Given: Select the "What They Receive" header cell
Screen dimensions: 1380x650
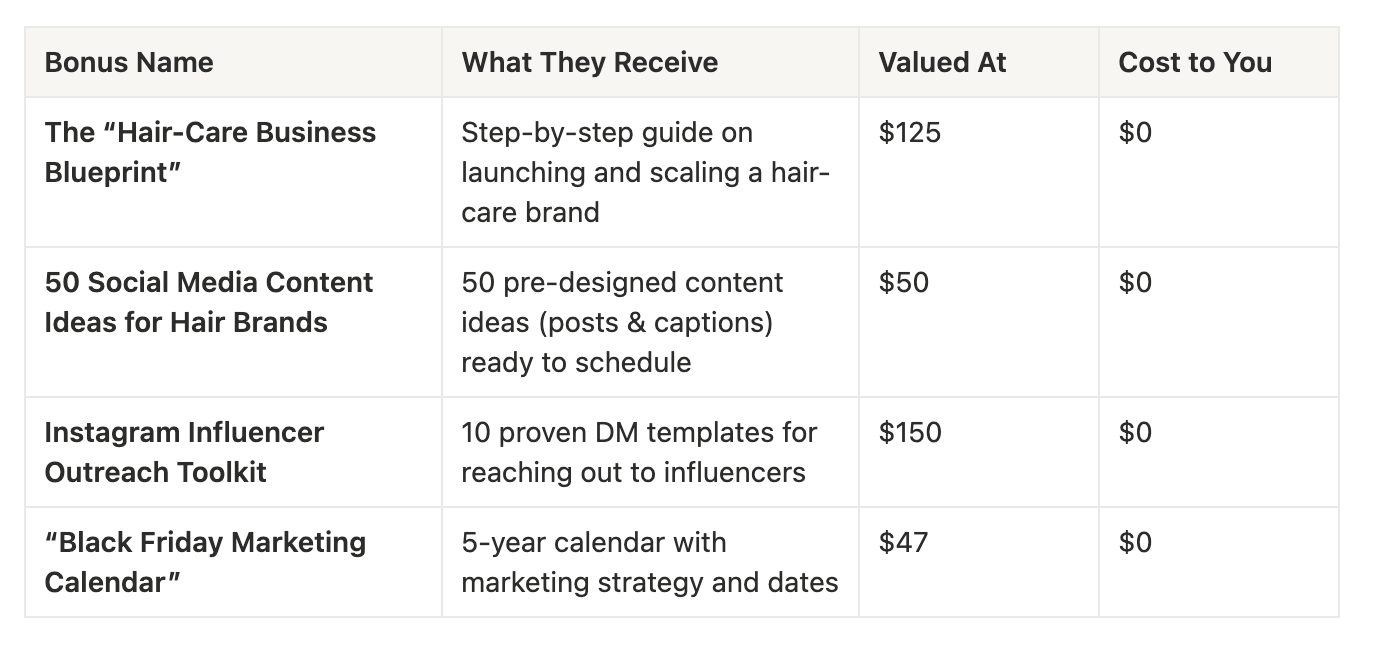Looking at the screenshot, I should pyautogui.click(x=590, y=63).
